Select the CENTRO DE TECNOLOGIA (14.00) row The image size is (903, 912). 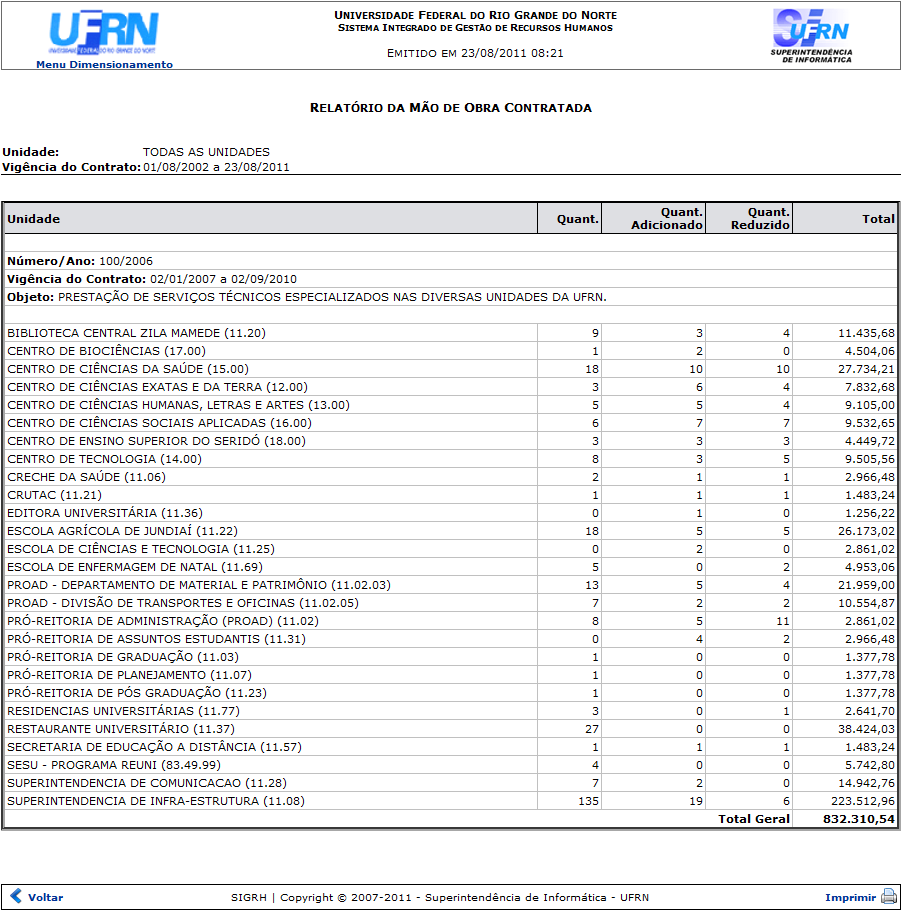point(451,459)
